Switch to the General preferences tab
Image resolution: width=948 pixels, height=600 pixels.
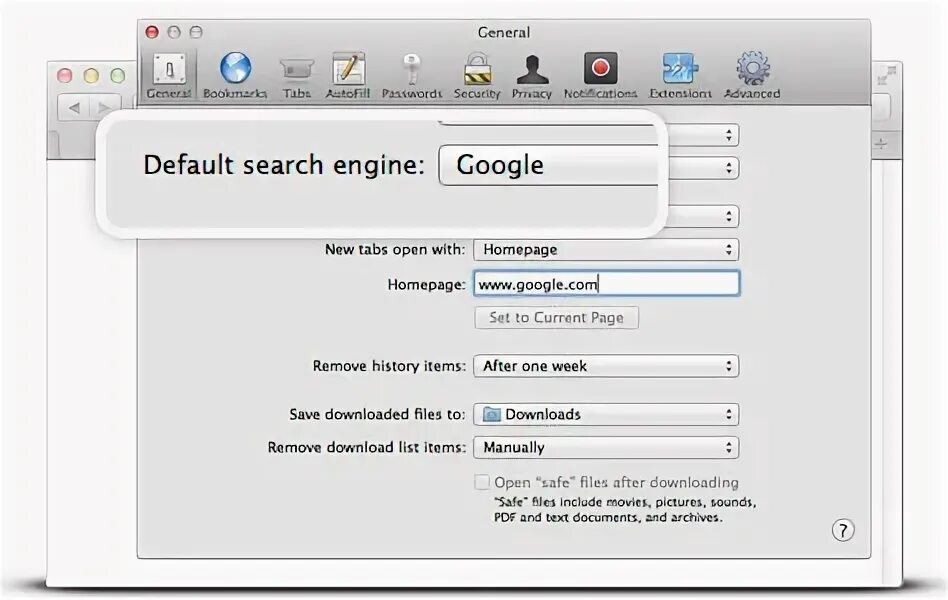[169, 75]
